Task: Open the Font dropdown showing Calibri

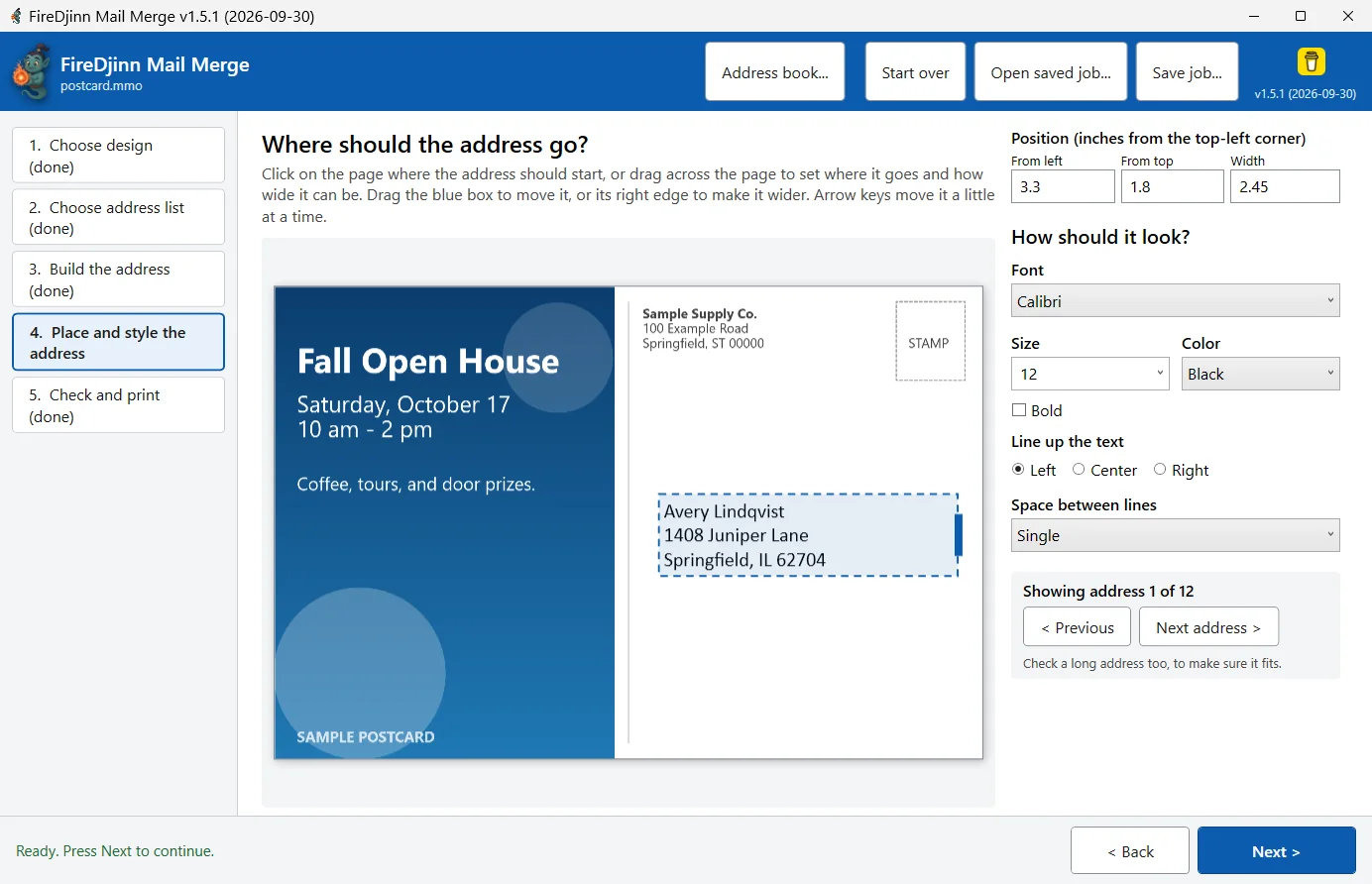Action: [x=1175, y=301]
